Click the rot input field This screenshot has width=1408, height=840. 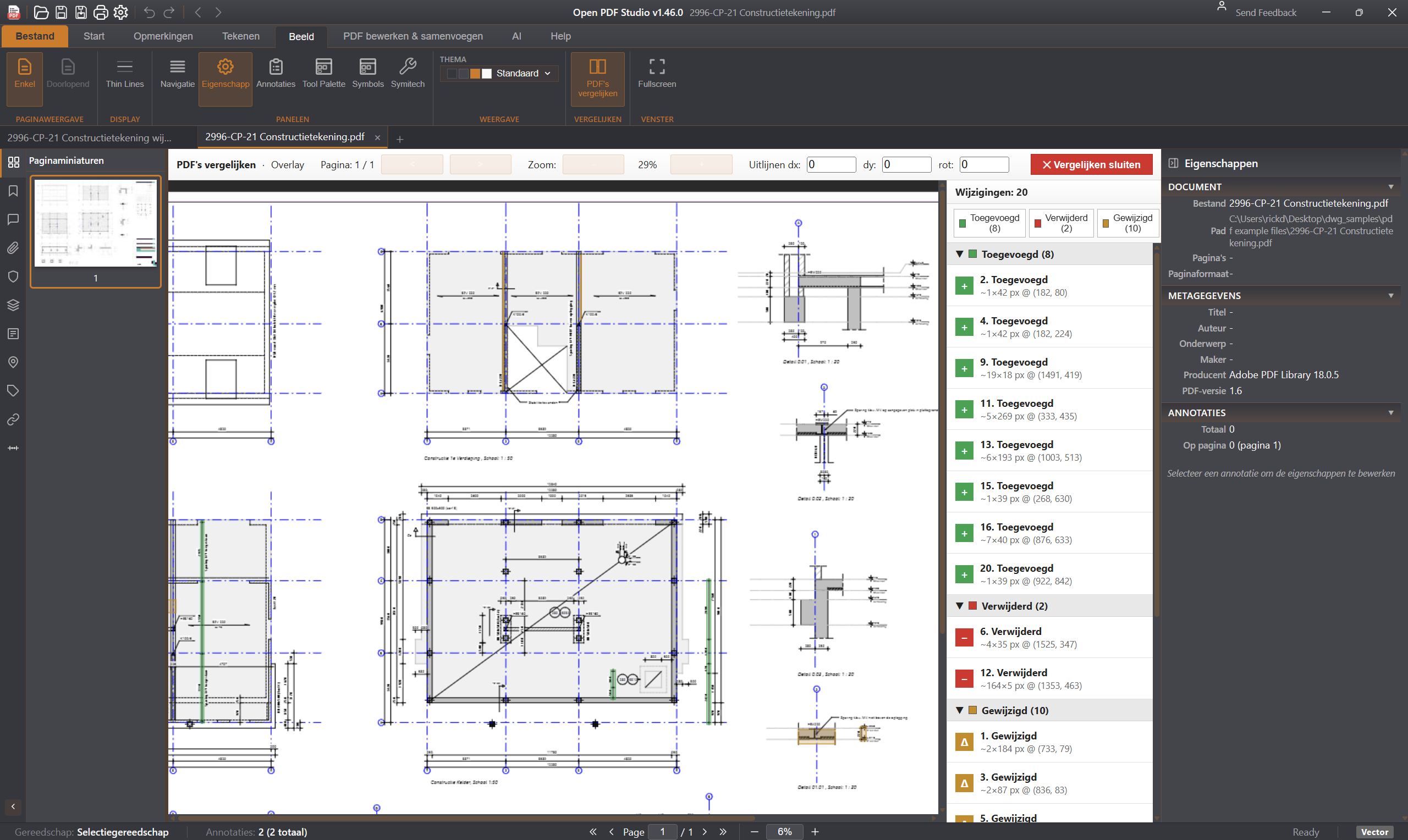coord(984,165)
